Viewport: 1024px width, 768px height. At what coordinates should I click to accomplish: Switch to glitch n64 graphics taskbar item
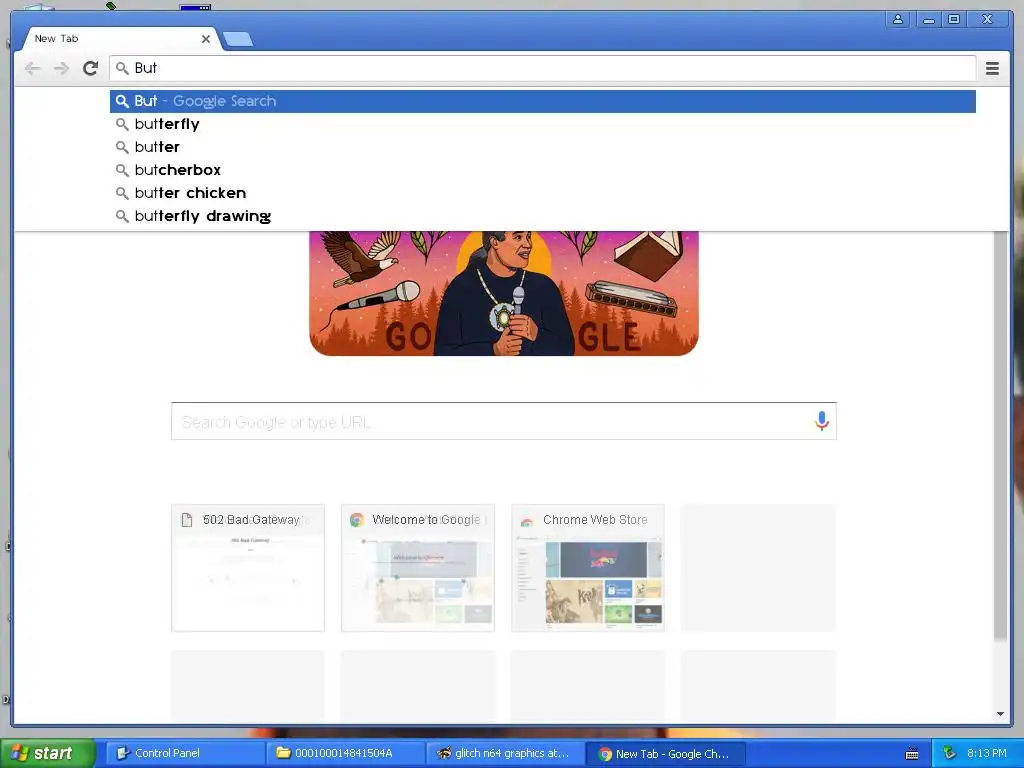tap(505, 754)
